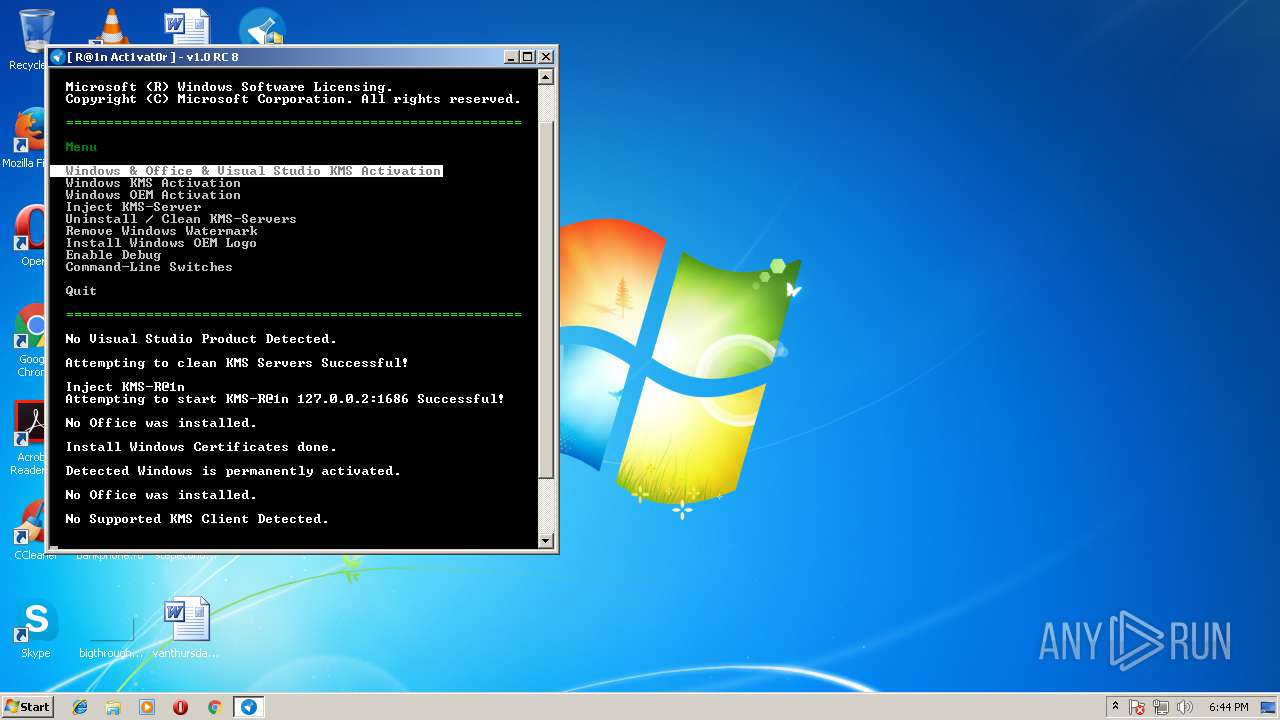
Task: Launch Google Chrome from the taskbar
Action: [214, 707]
